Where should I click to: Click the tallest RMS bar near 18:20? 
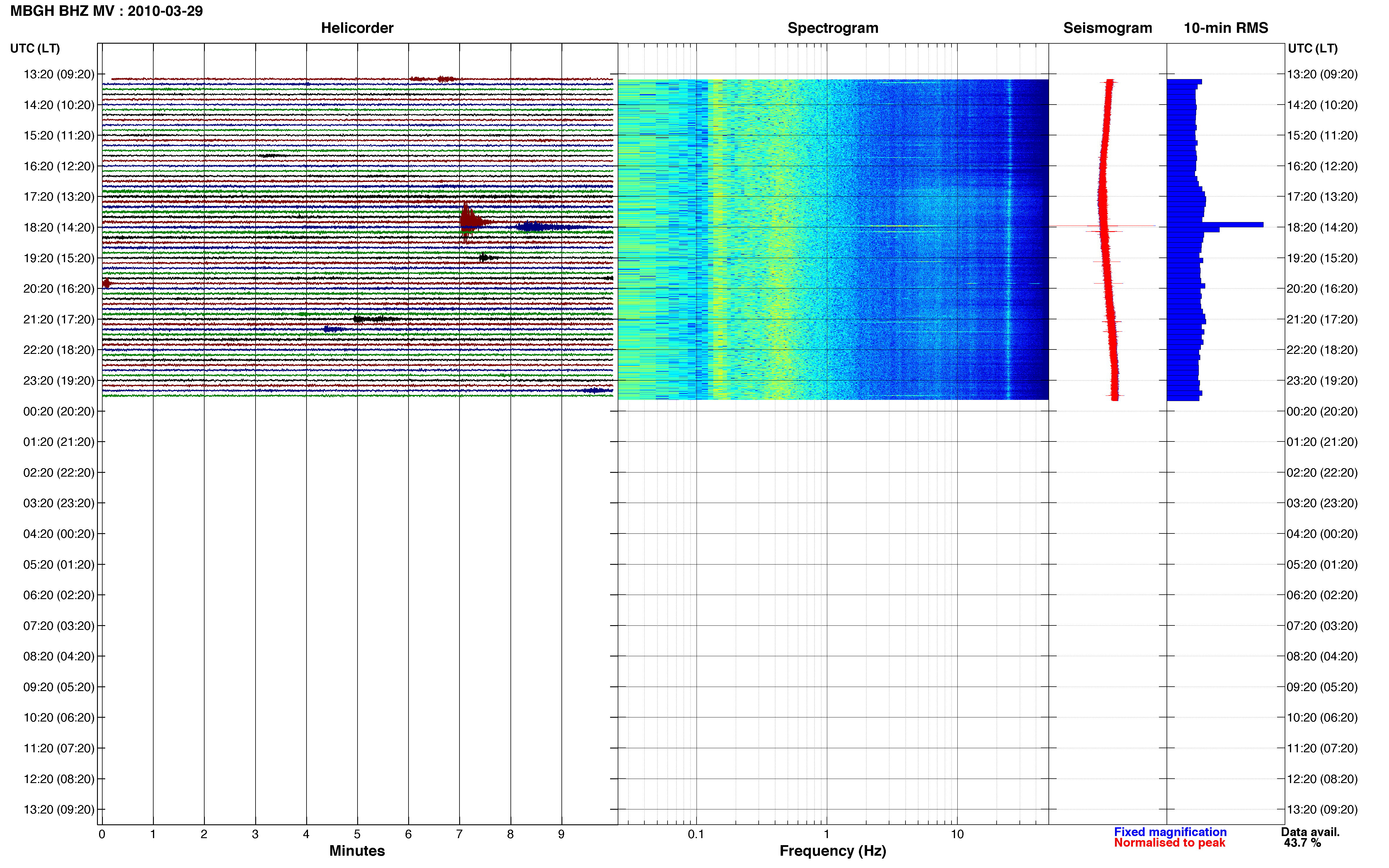(x=1215, y=224)
